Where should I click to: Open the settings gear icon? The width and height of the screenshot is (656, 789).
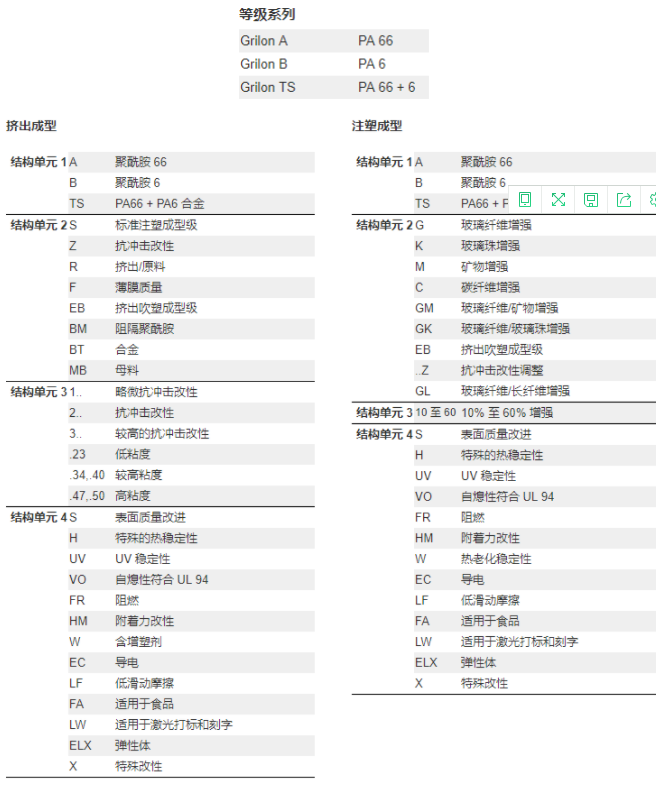(652, 200)
